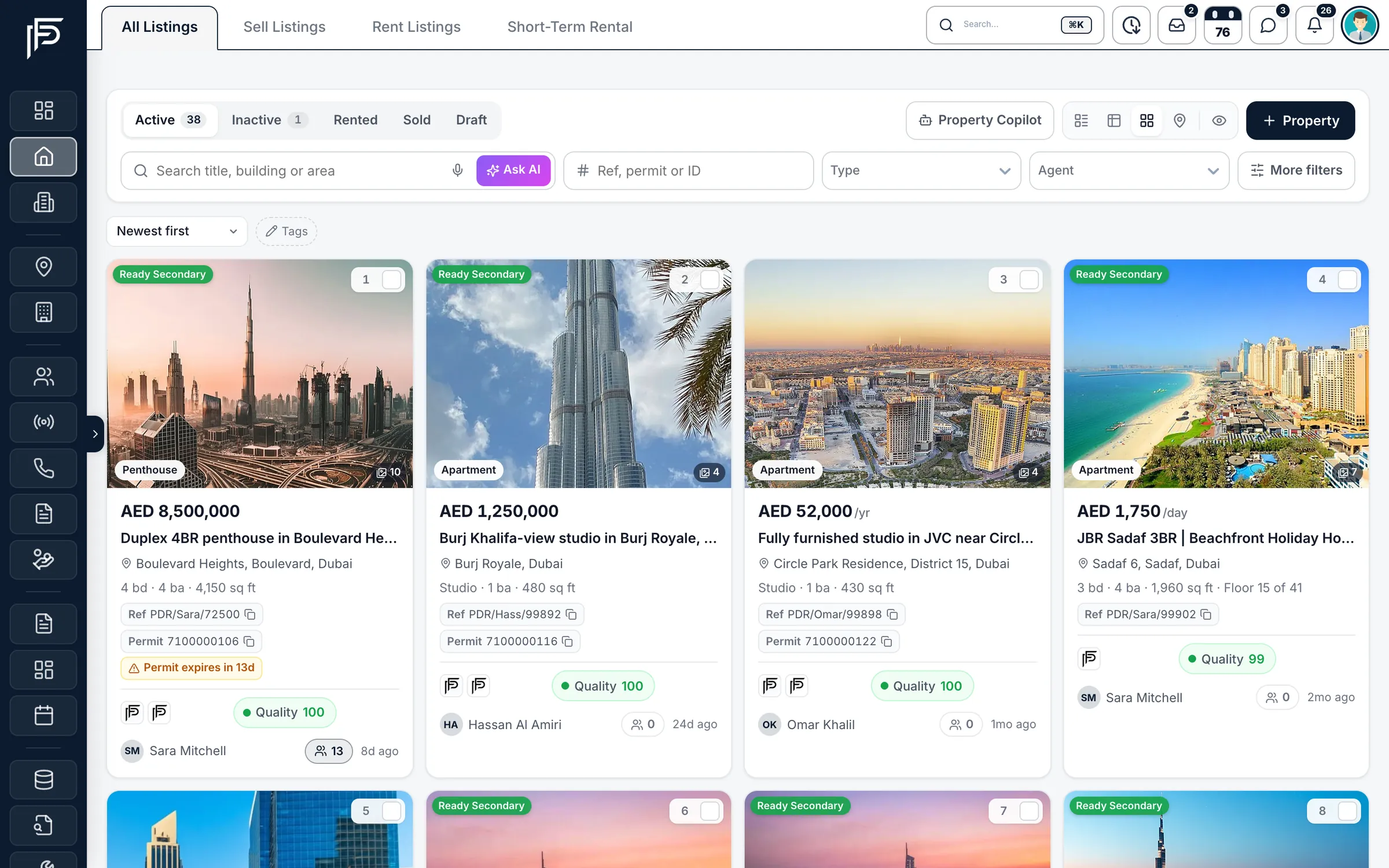The image size is (1389, 868).
Task: Open the home listings icon in sidebar
Action: click(x=43, y=156)
